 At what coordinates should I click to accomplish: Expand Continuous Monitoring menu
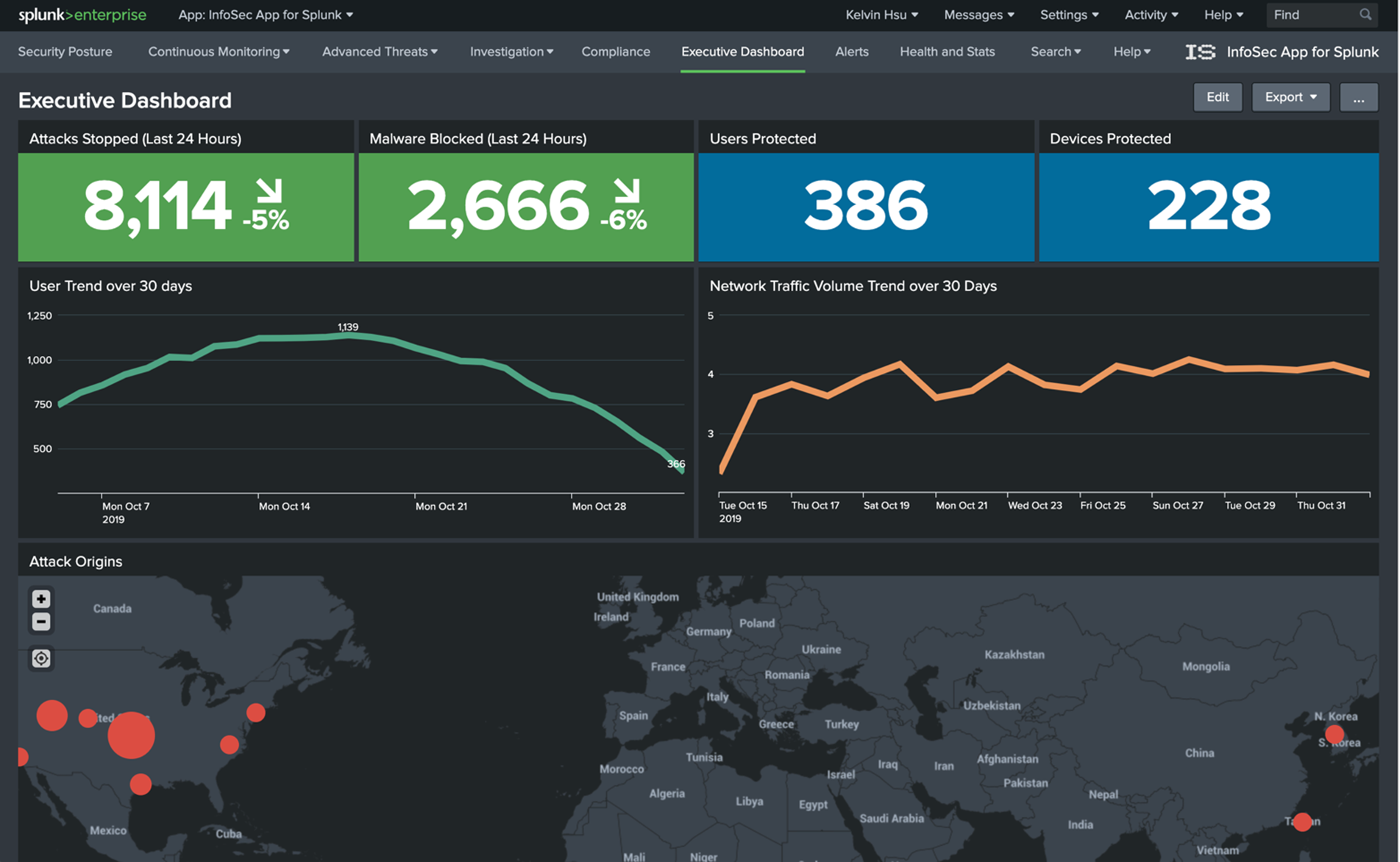click(x=218, y=51)
